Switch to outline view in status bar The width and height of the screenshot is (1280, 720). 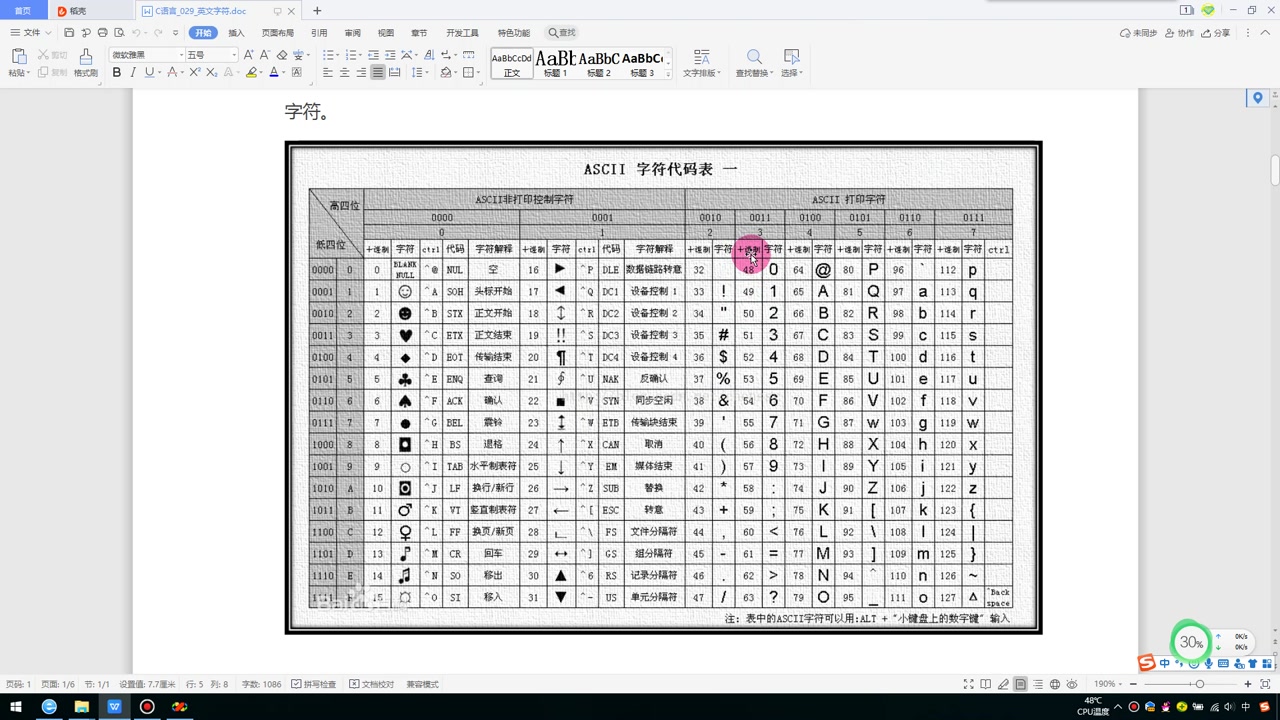1038,684
